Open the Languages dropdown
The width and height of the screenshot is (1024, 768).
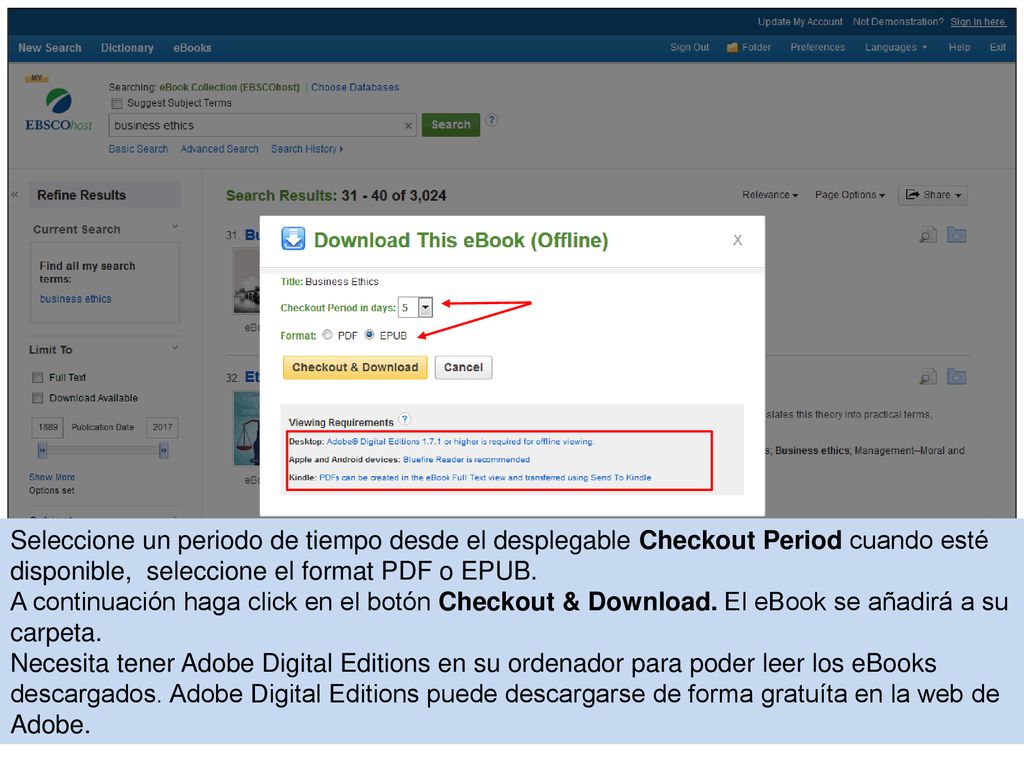[895, 47]
